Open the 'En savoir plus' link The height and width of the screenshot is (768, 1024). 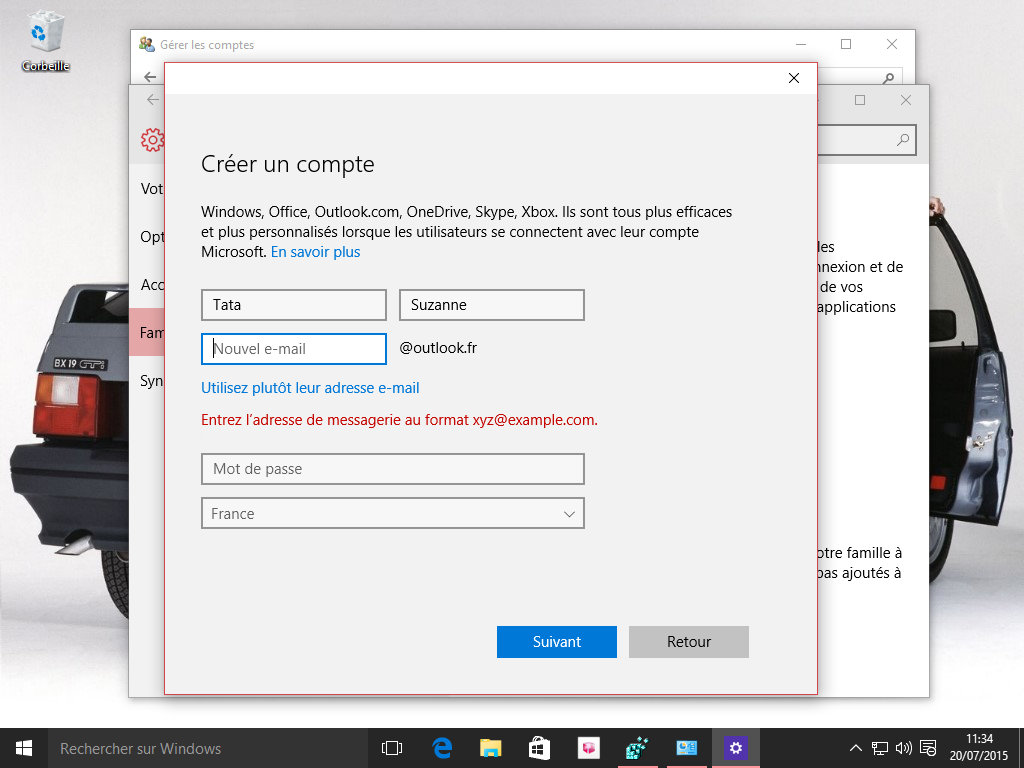coord(315,252)
